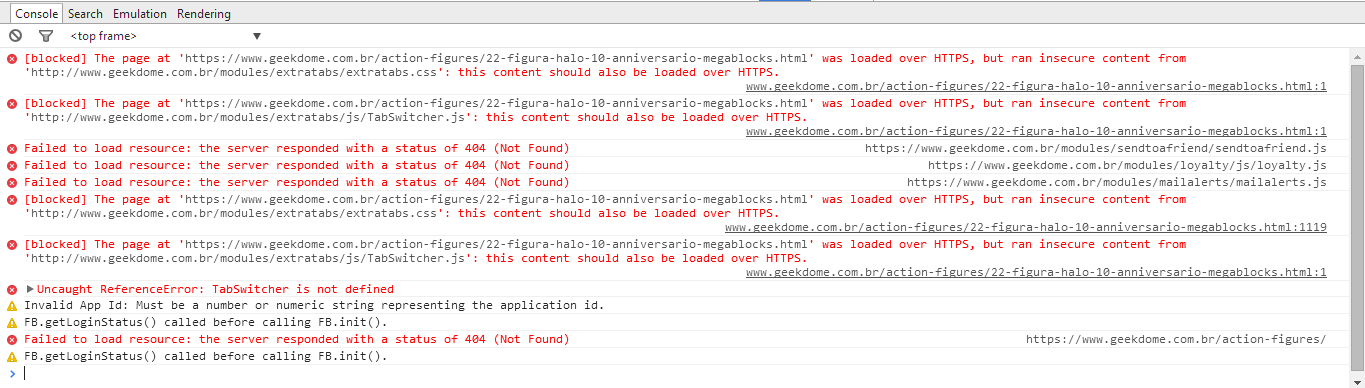Viewport: 1365px width, 388px height.
Task: Expand the Uncaught ReferenceError stack trace
Action: pyautogui.click(x=30, y=290)
